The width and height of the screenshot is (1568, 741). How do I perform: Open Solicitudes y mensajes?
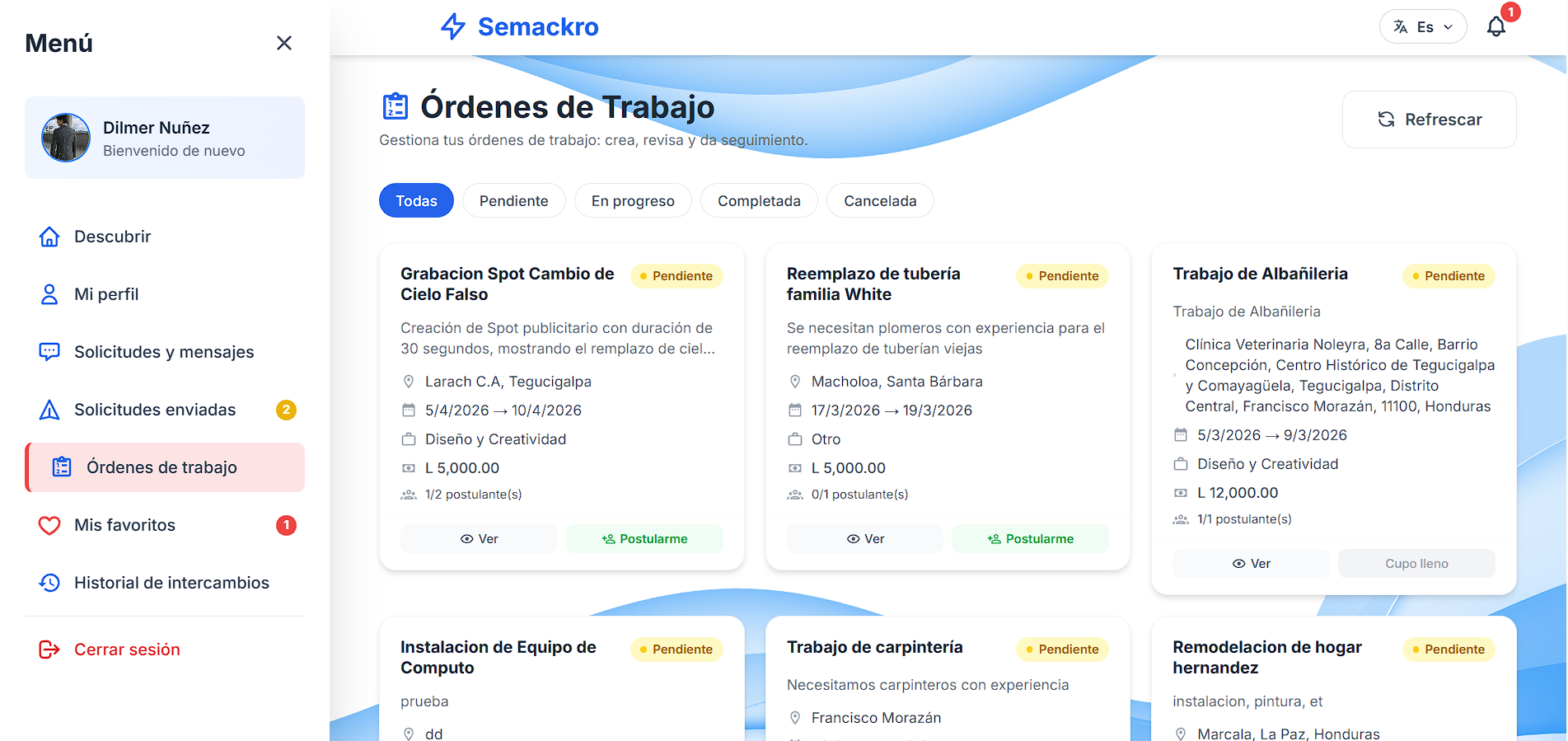pyautogui.click(x=165, y=352)
